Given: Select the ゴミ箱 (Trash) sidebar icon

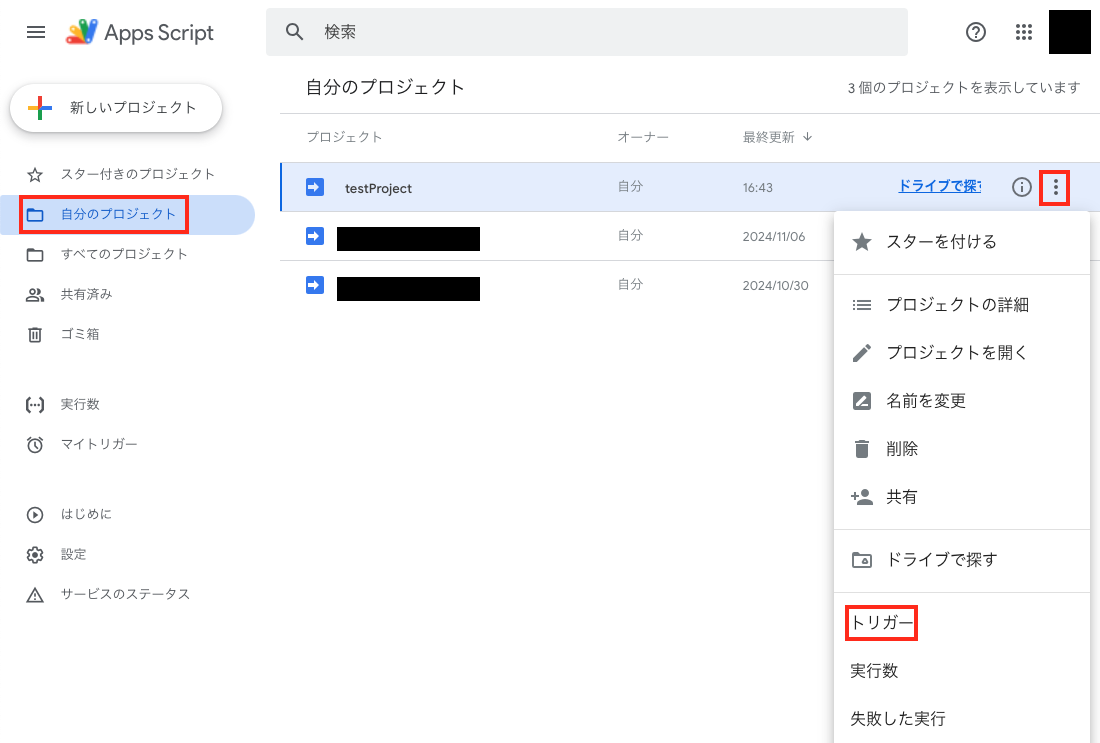Looking at the screenshot, I should (x=36, y=333).
